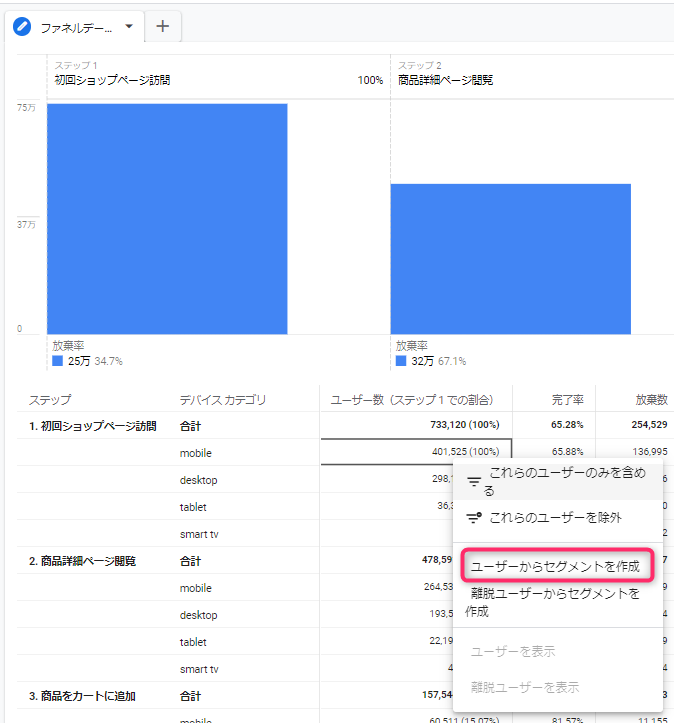This screenshot has height=723, width=674.
Task: Add a new tab with the plus button
Action: click(163, 27)
